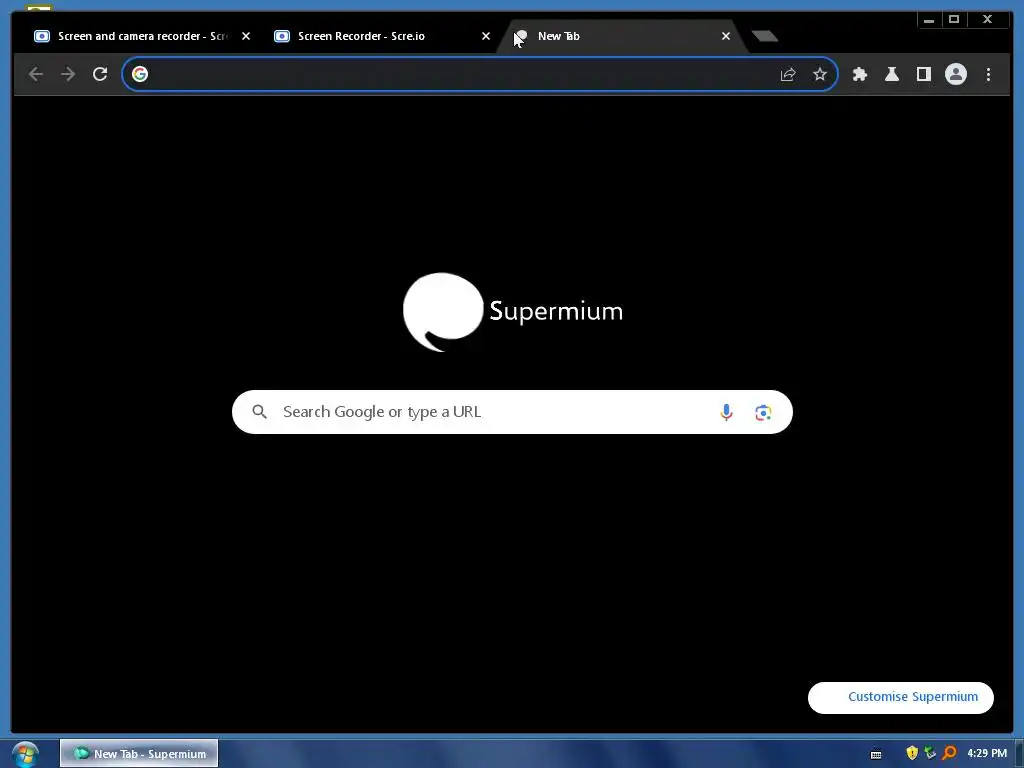This screenshot has height=768, width=1024.
Task: Open a new tab with the new-tab button
Action: (x=765, y=36)
